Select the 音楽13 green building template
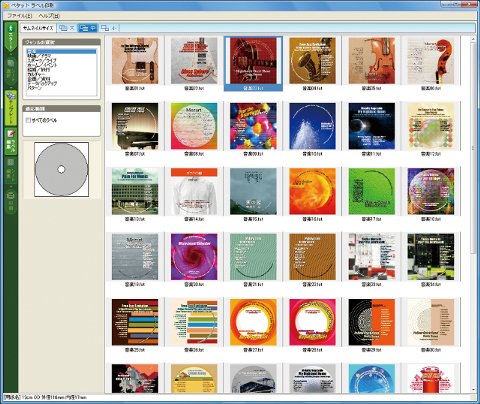This screenshot has width=480, height=404. 135,191
